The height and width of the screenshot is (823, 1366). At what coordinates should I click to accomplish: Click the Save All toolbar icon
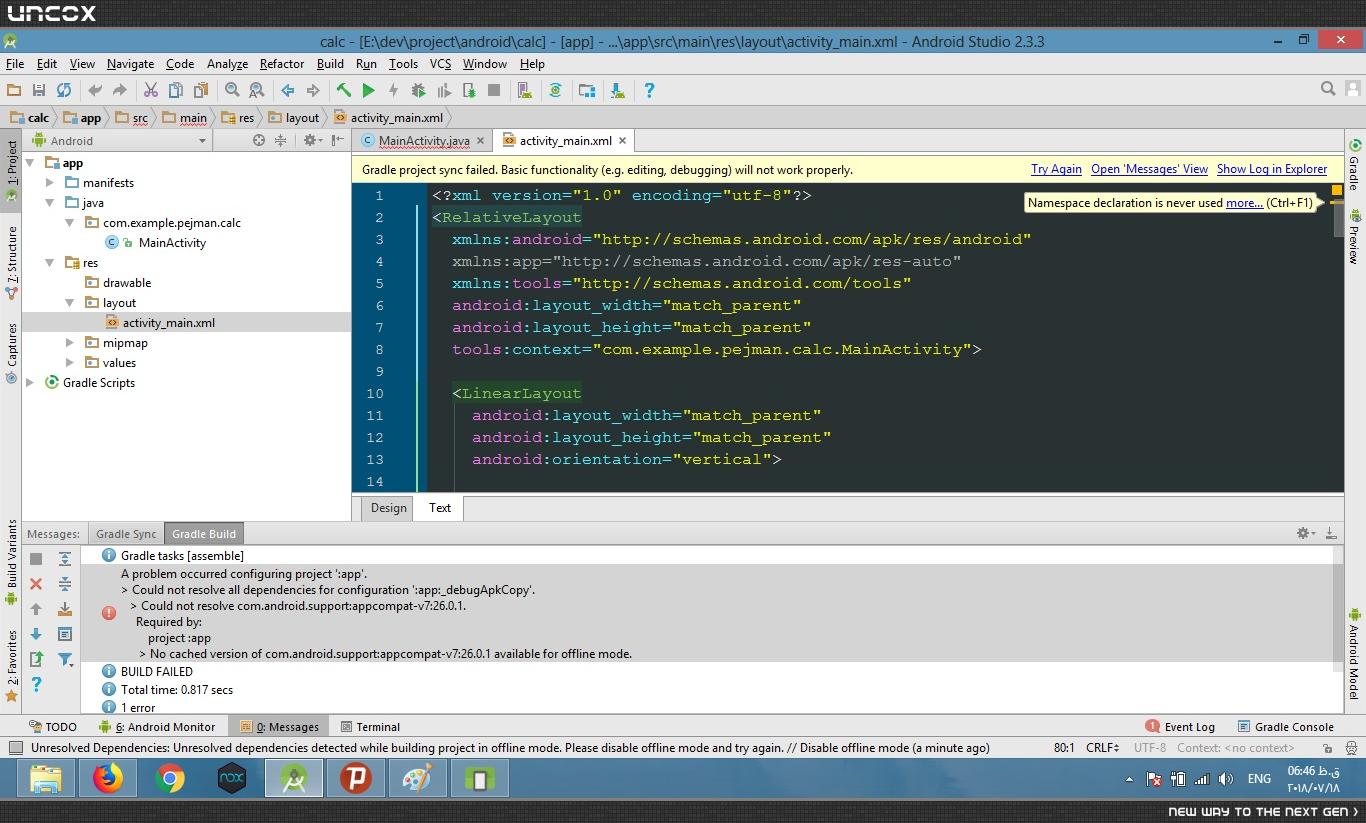[39, 90]
